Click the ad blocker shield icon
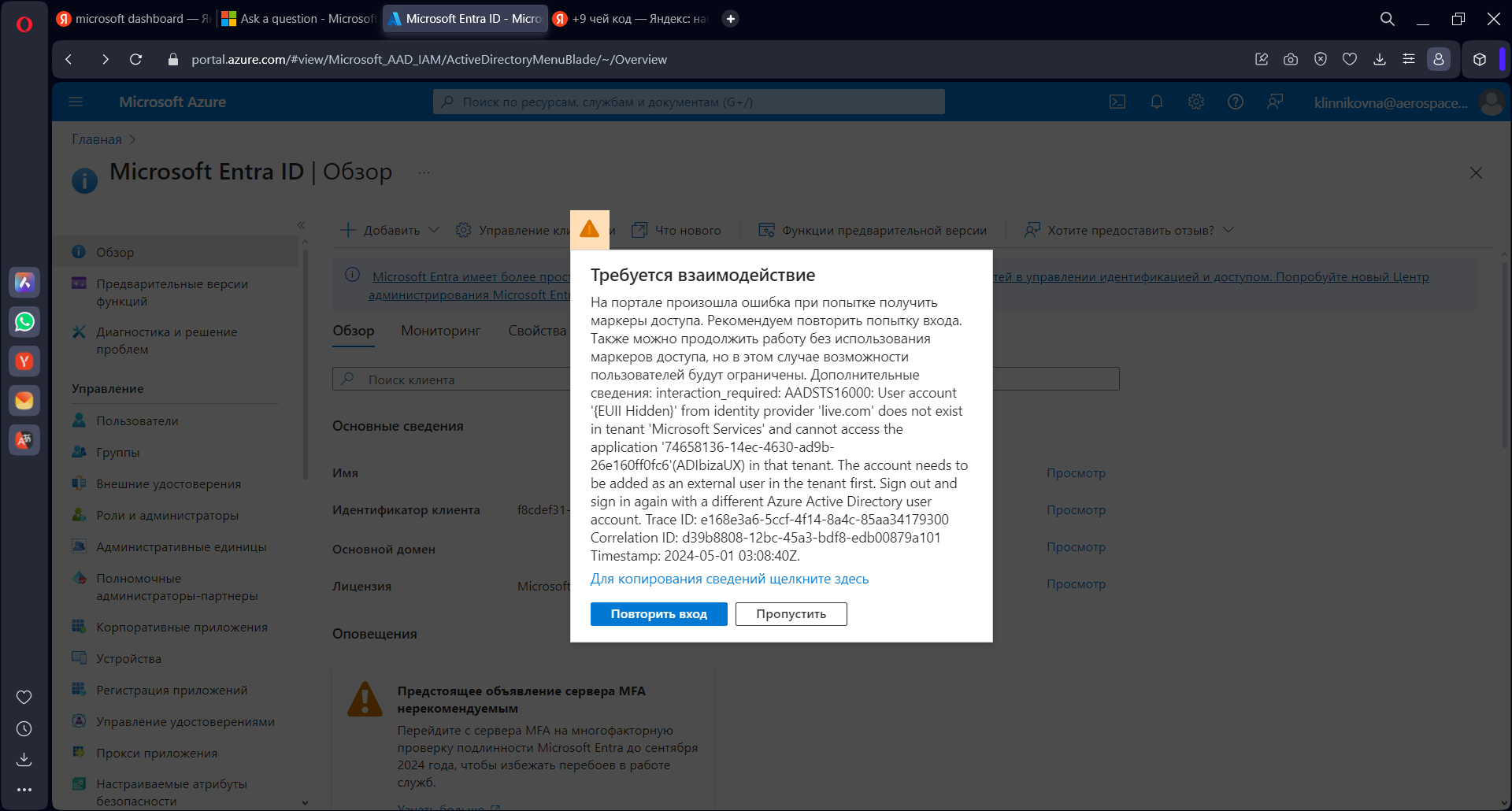This screenshot has width=1512, height=811. [1321, 59]
